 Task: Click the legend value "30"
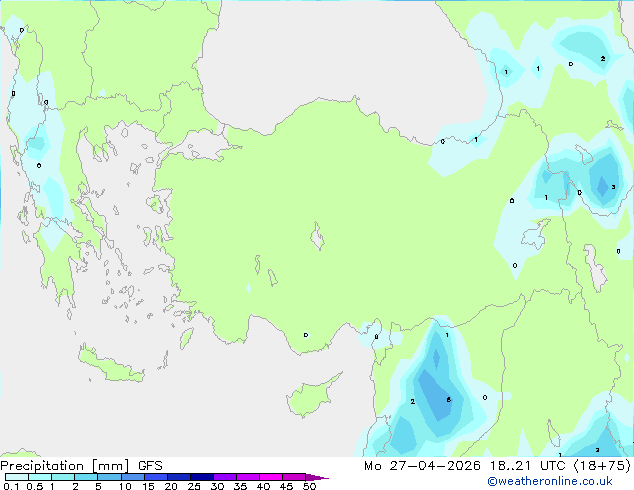pyautogui.click(x=217, y=486)
